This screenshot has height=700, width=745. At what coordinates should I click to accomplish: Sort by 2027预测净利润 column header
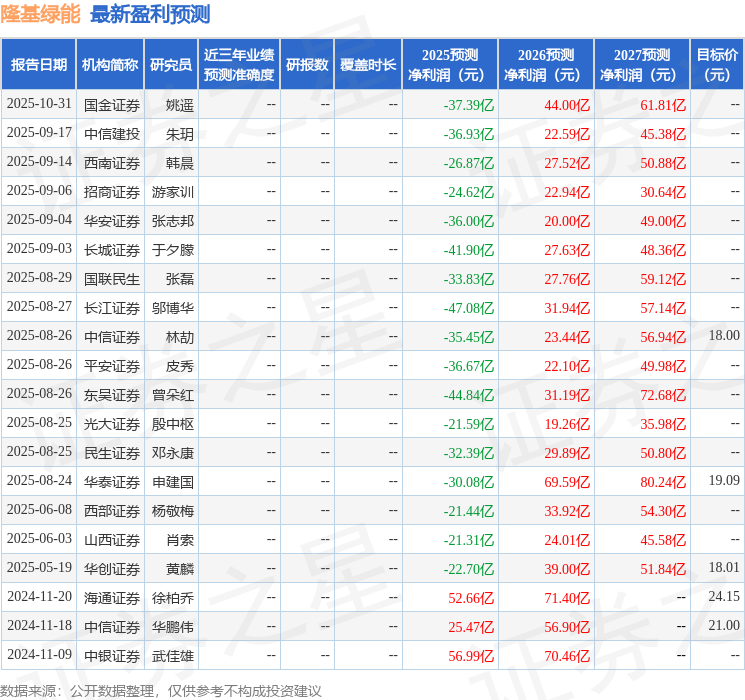641,64
